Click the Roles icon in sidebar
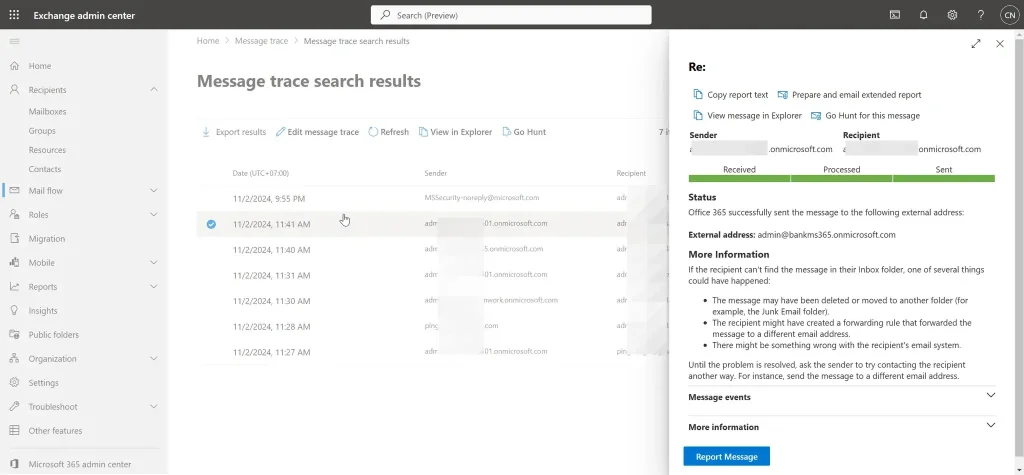The image size is (1024, 475). [14, 214]
